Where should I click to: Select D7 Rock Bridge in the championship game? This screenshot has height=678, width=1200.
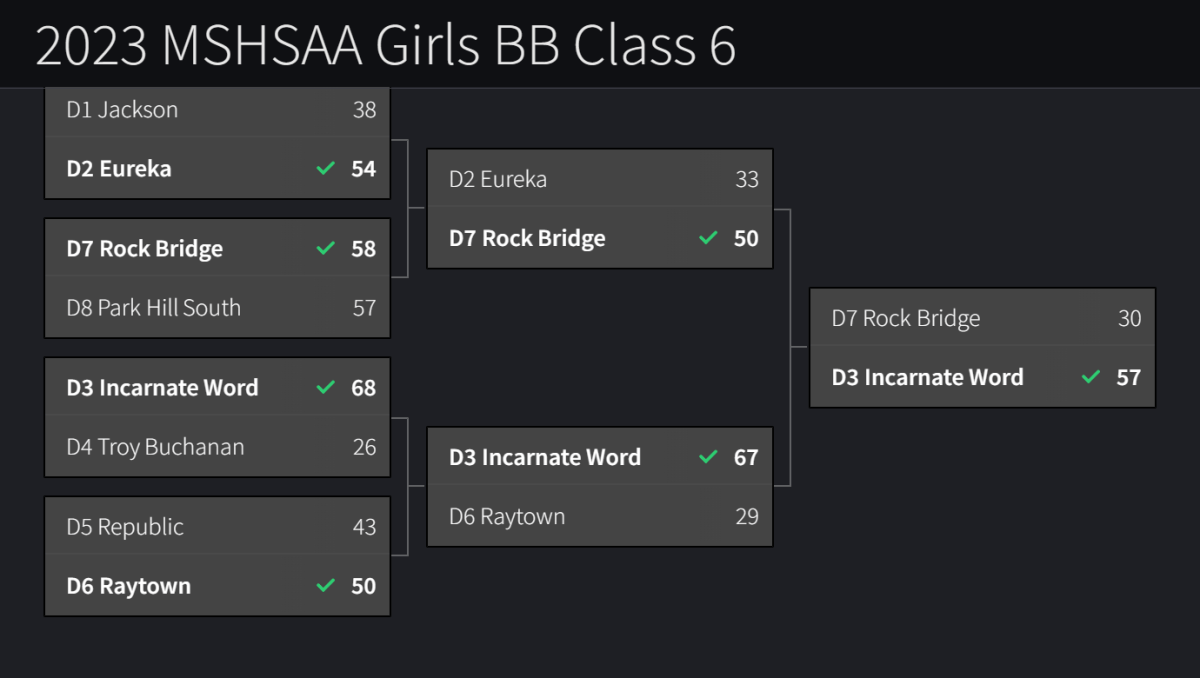coord(906,319)
